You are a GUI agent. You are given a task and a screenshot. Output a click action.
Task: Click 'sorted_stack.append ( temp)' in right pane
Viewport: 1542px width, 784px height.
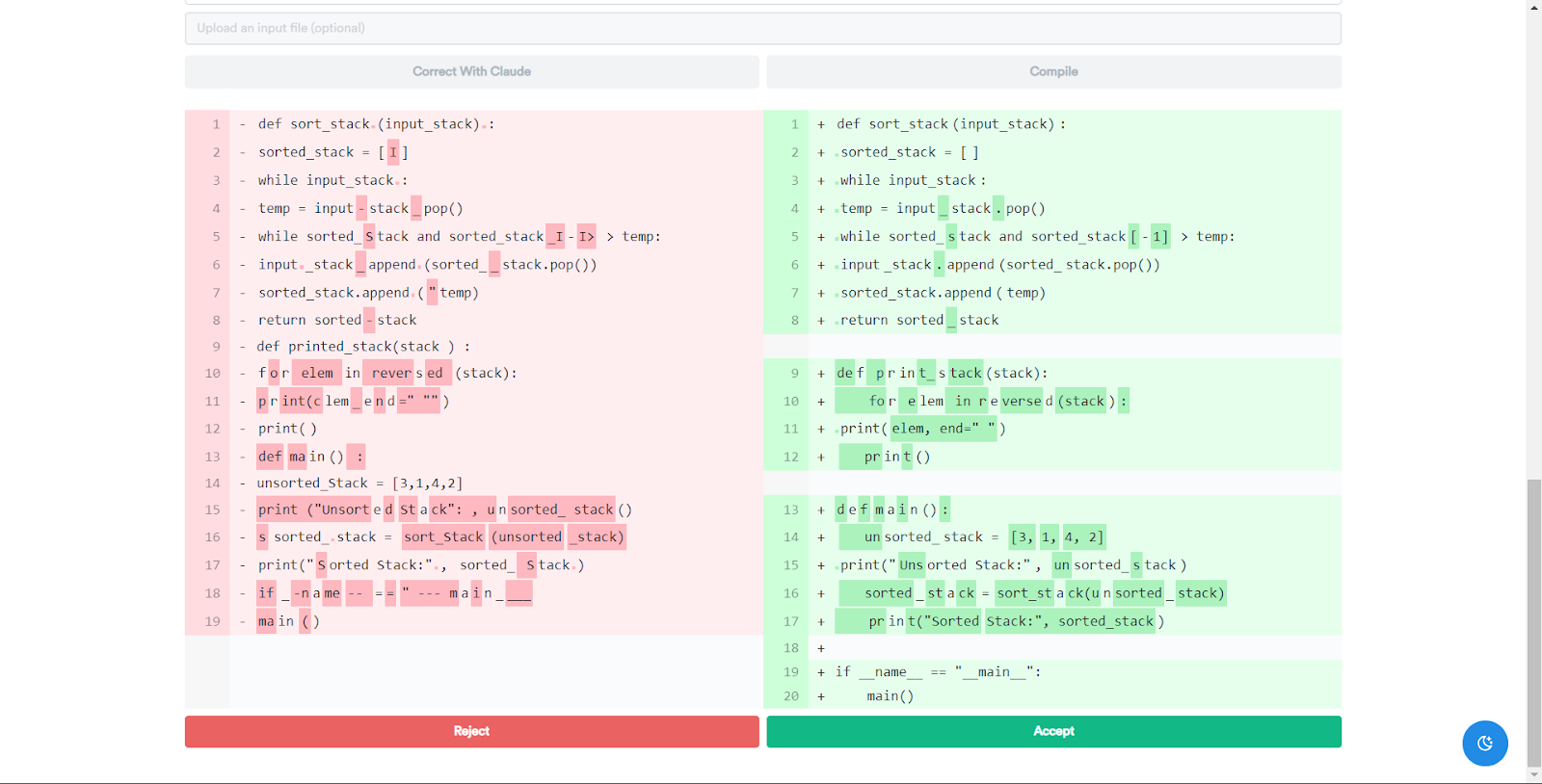click(x=943, y=293)
